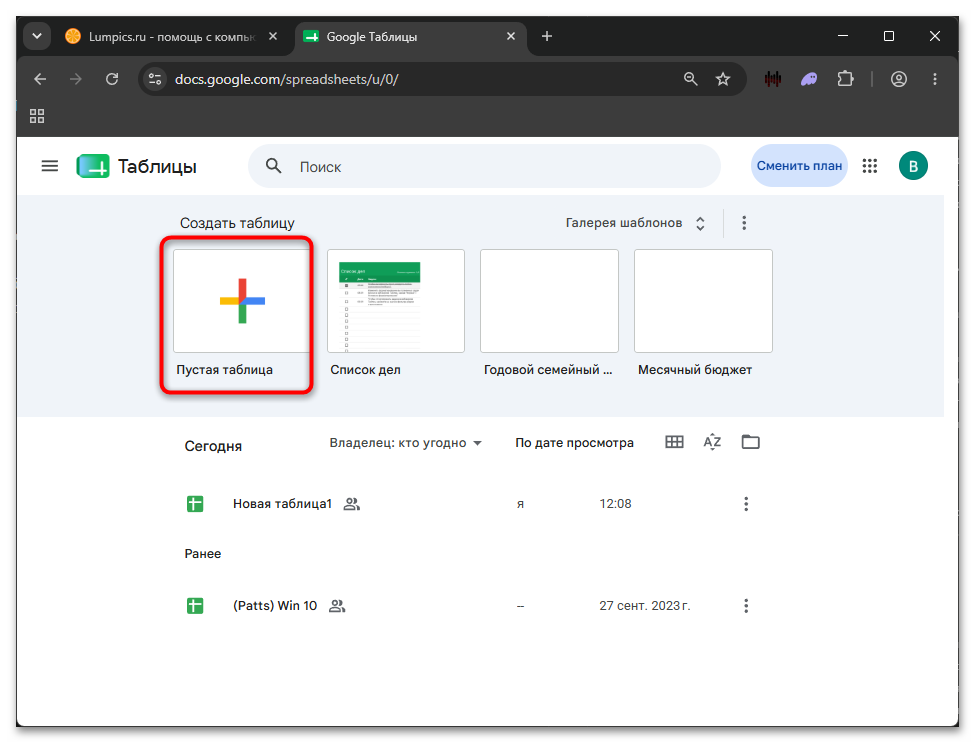Open the browser extensions puzzle icon
The image size is (975, 743).
[845, 79]
